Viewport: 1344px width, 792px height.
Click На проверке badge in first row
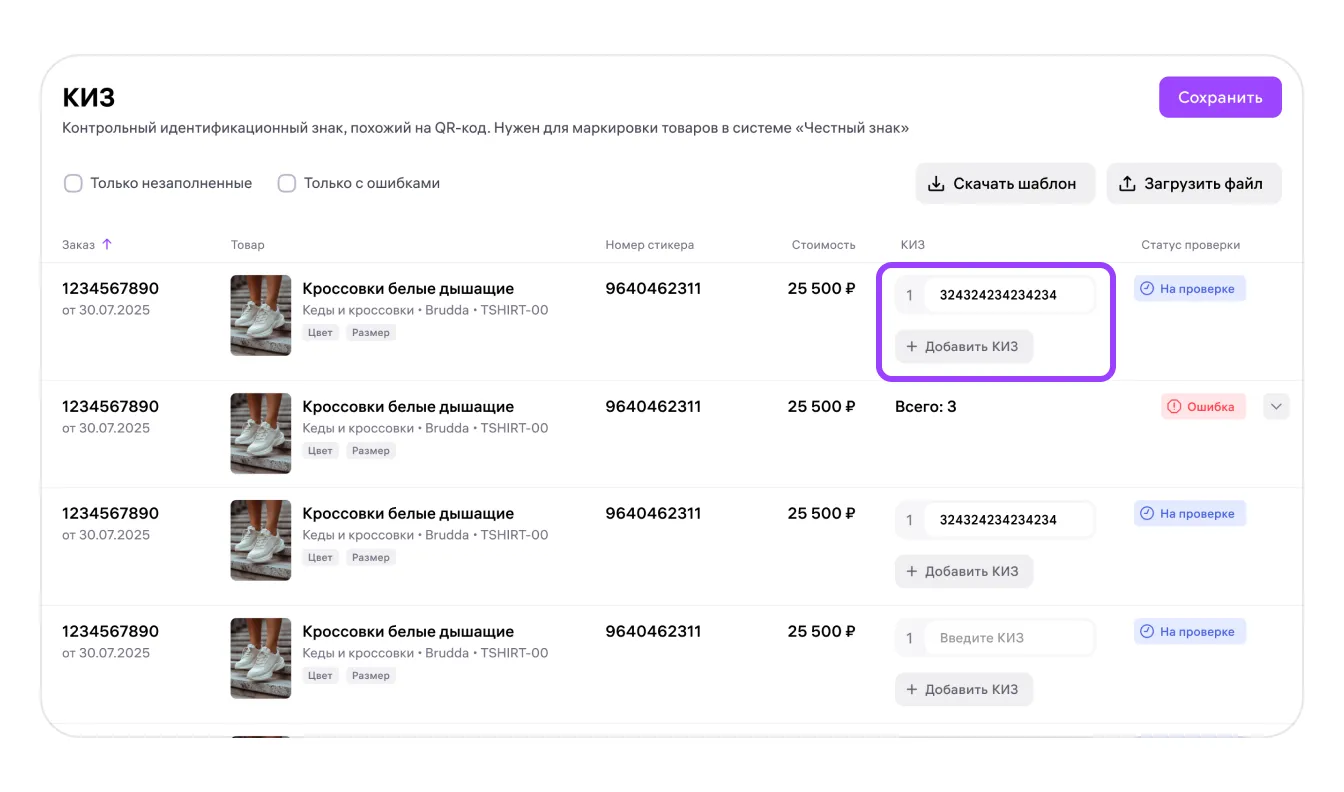click(1189, 289)
